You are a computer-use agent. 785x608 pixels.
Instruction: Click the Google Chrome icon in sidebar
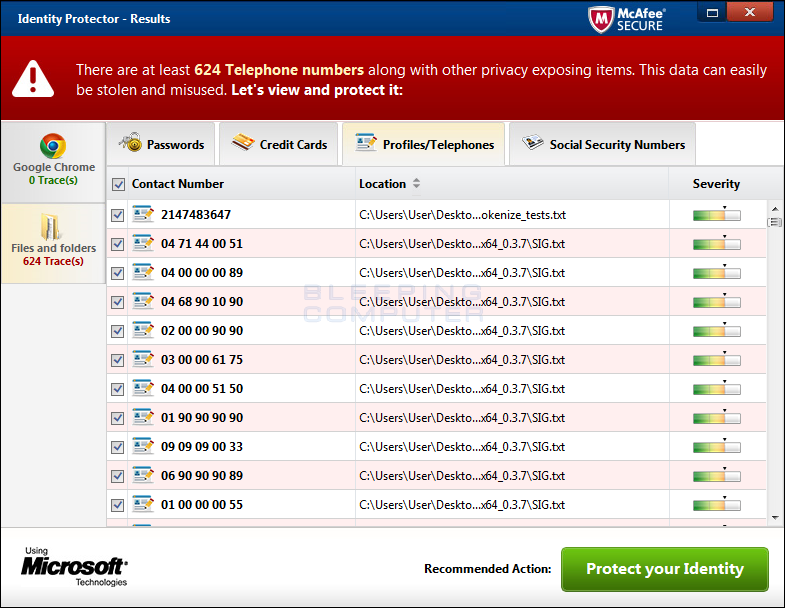click(x=53, y=146)
